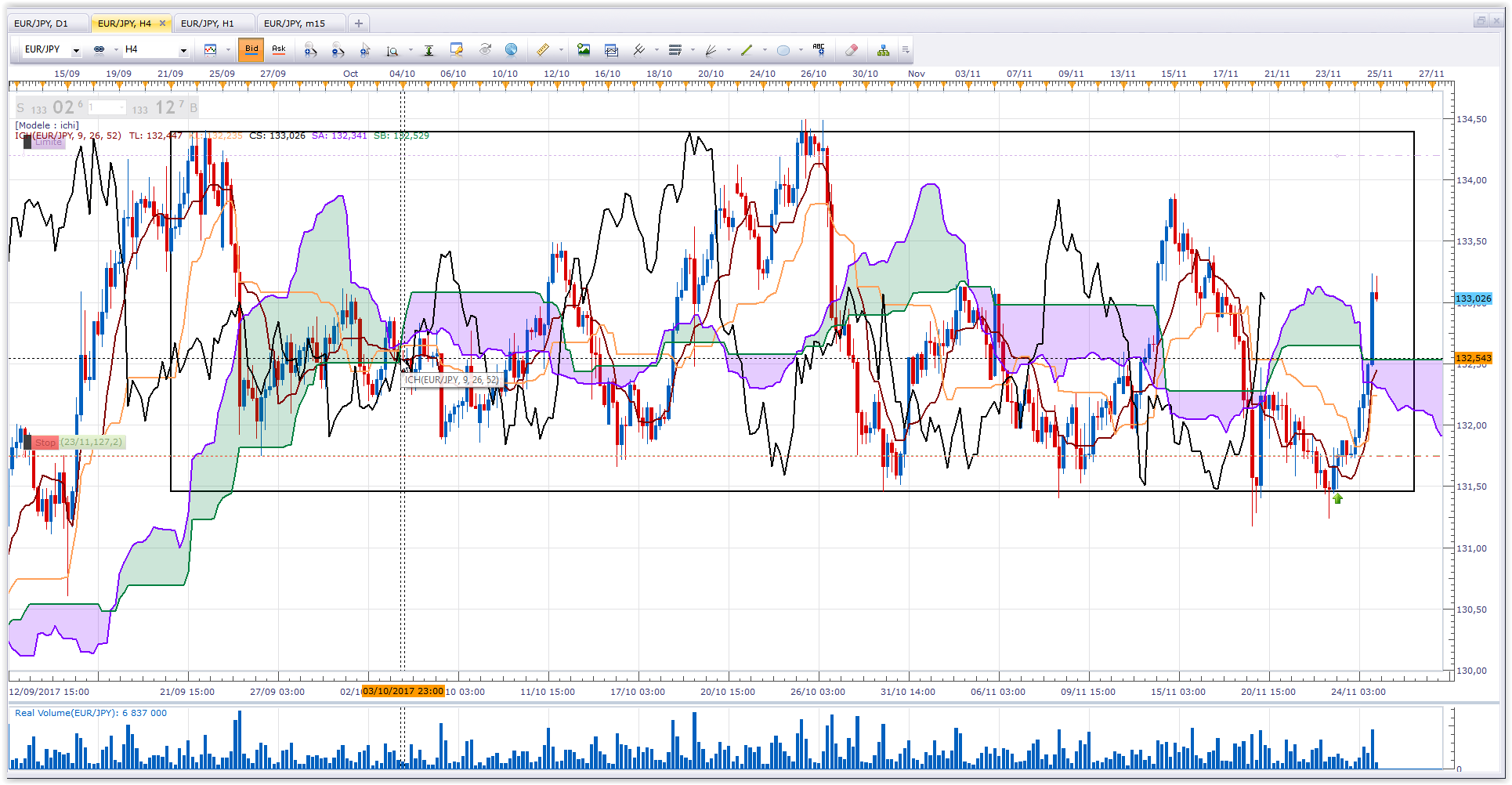The height and width of the screenshot is (785, 1512).
Task: Click the highlighted 03/10/2017 23:00 time marker
Action: tap(403, 692)
